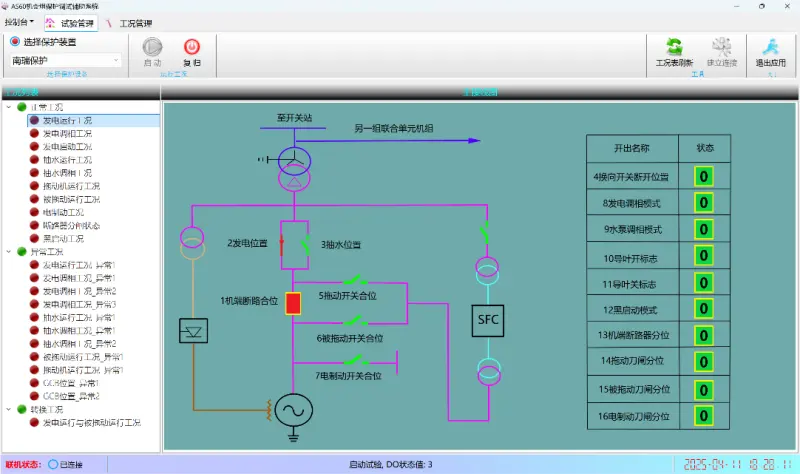Image resolution: width=800 pixels, height=474 pixels.
Task: Click the 启动 play icon in toolbar
Action: [x=152, y=47]
